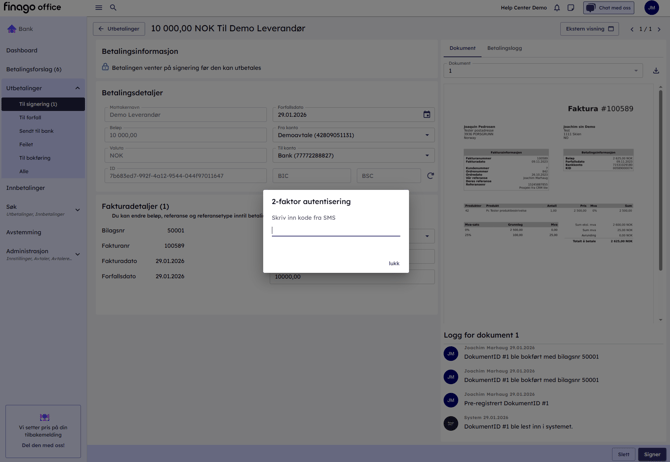670x462 pixels.
Task: Click the Slett button
Action: pyautogui.click(x=623, y=454)
